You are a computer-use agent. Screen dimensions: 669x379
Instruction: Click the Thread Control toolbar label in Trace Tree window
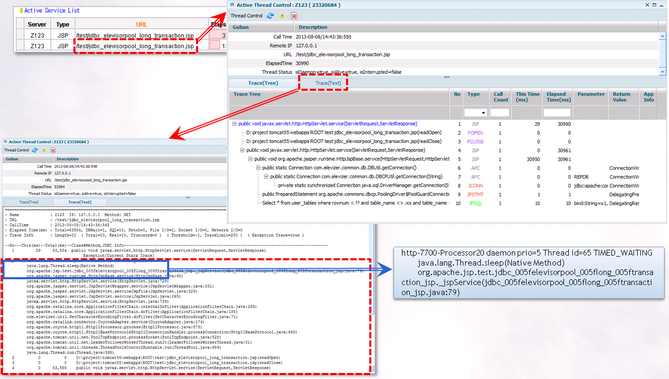click(x=247, y=16)
